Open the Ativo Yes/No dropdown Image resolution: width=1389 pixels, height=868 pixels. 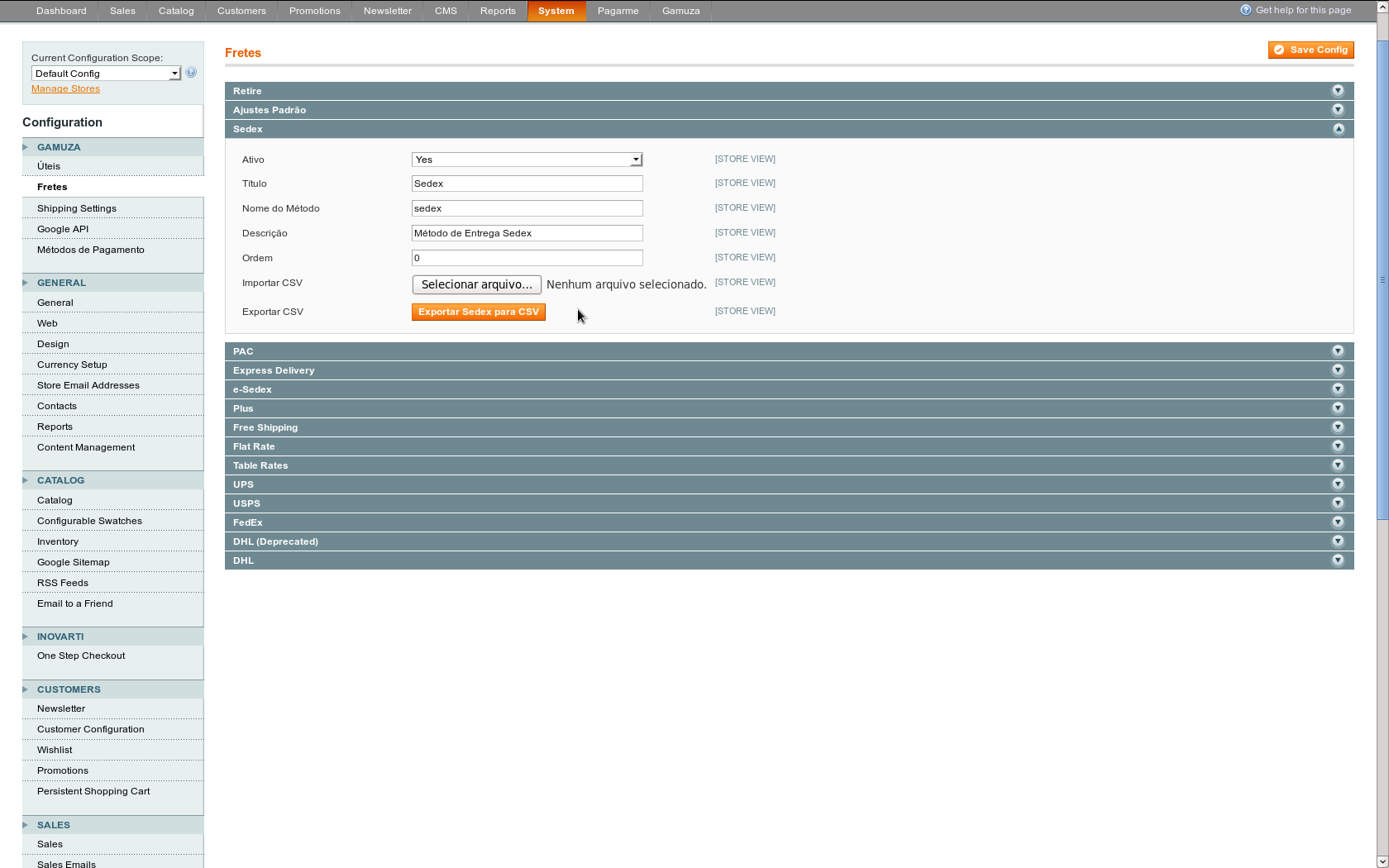click(x=527, y=160)
